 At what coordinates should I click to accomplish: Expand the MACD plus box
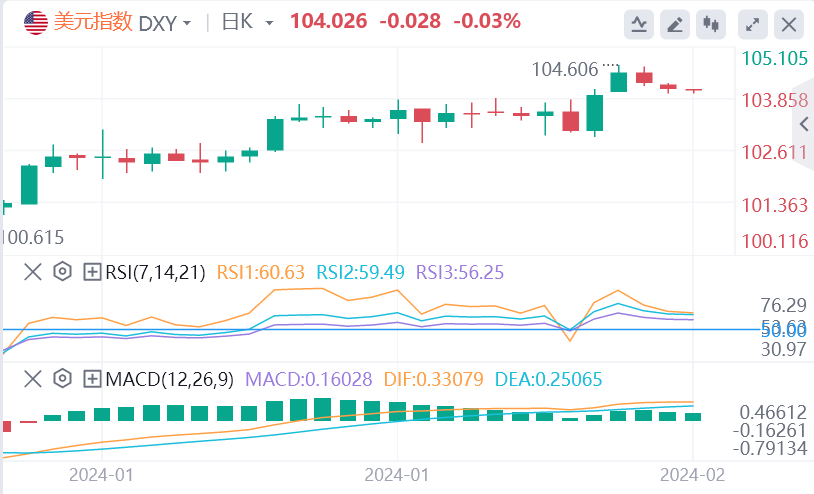point(91,379)
